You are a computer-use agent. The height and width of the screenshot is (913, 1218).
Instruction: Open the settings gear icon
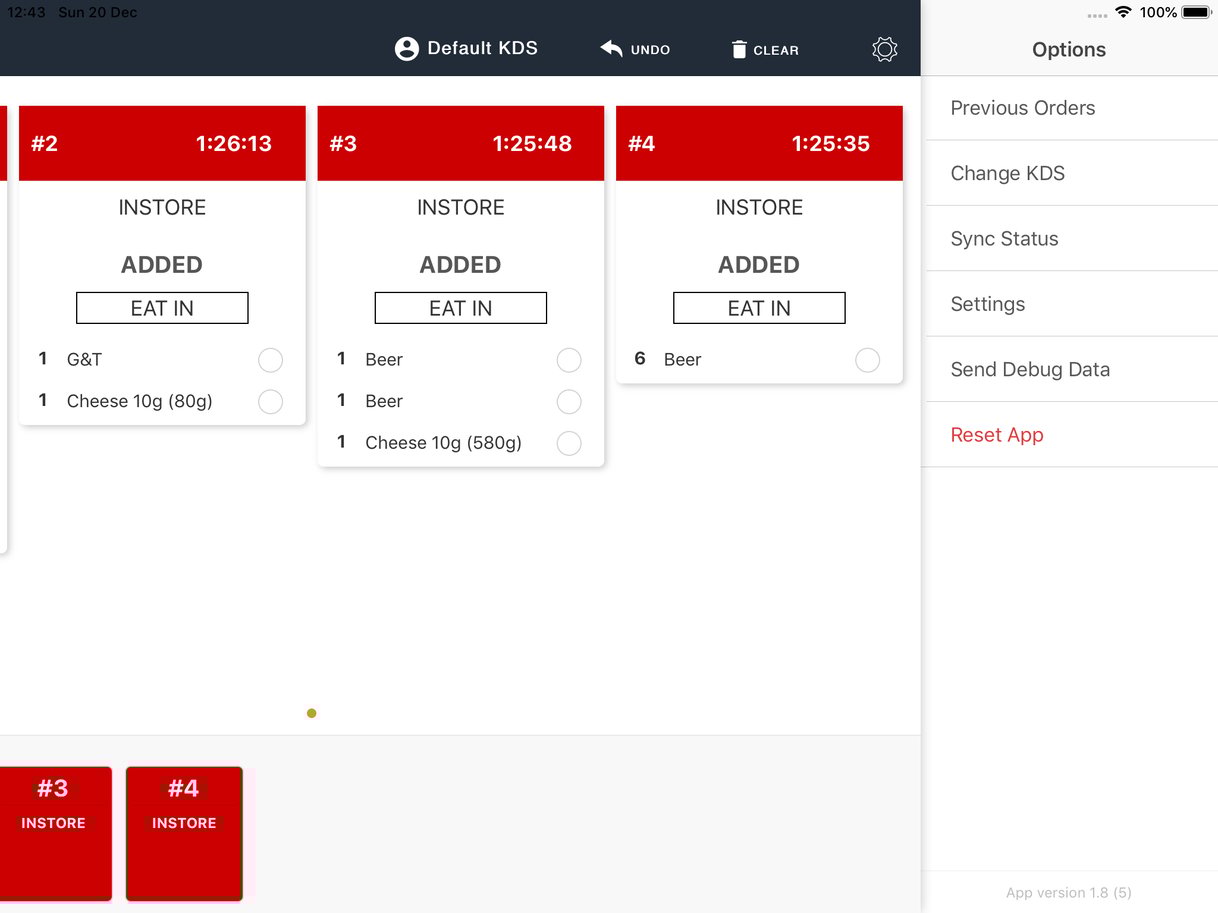[884, 49]
